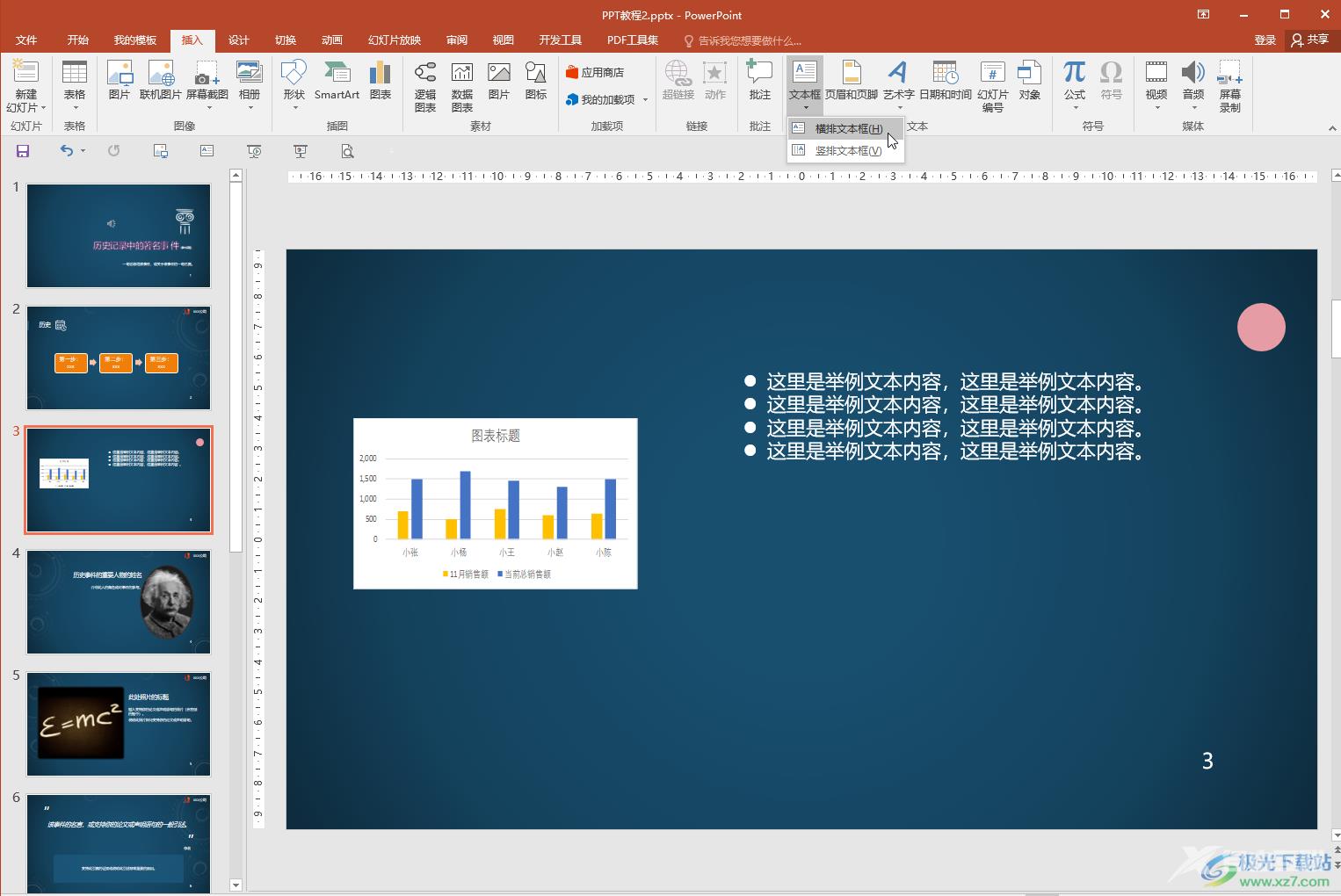Open the 切换 Transitions tab
The height and width of the screenshot is (896, 1341).
[x=286, y=40]
